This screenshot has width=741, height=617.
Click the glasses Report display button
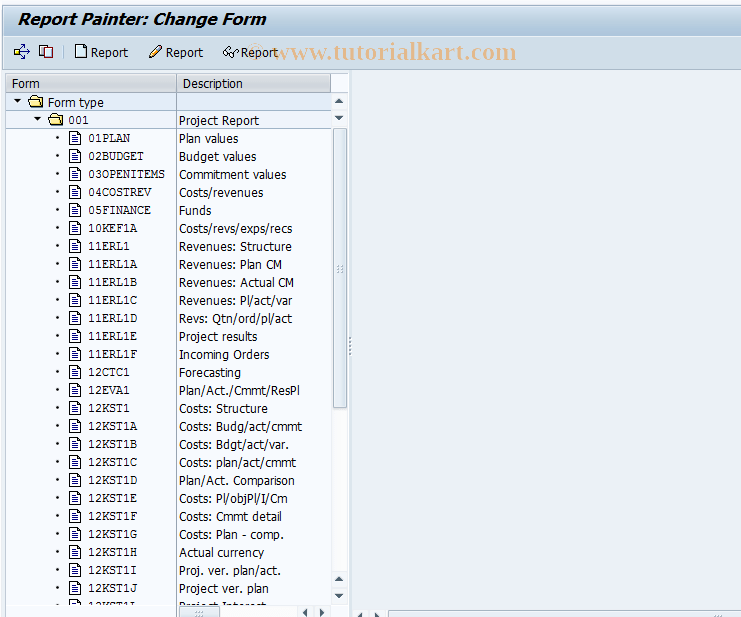coord(250,52)
